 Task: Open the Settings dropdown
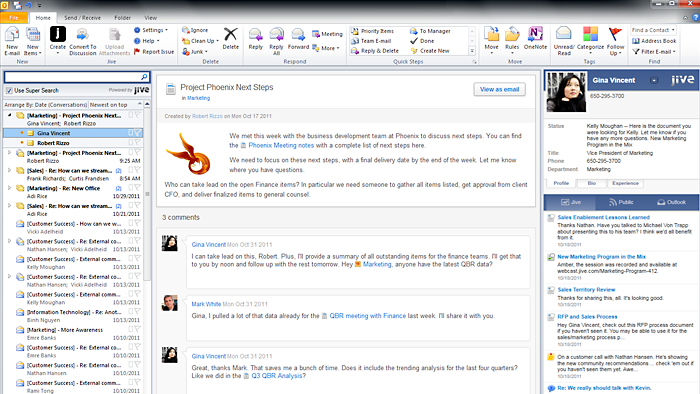151,30
